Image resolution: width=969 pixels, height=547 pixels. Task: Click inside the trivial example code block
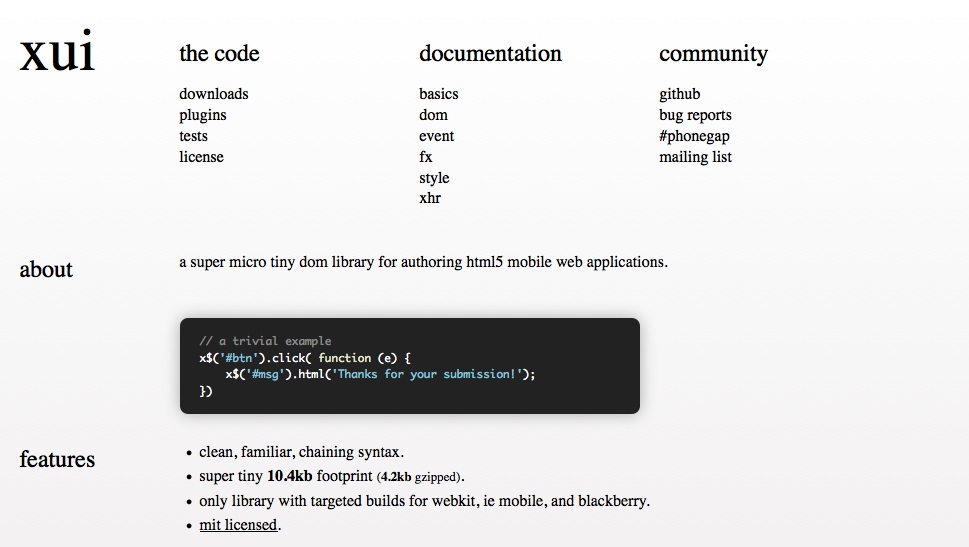(x=409, y=366)
